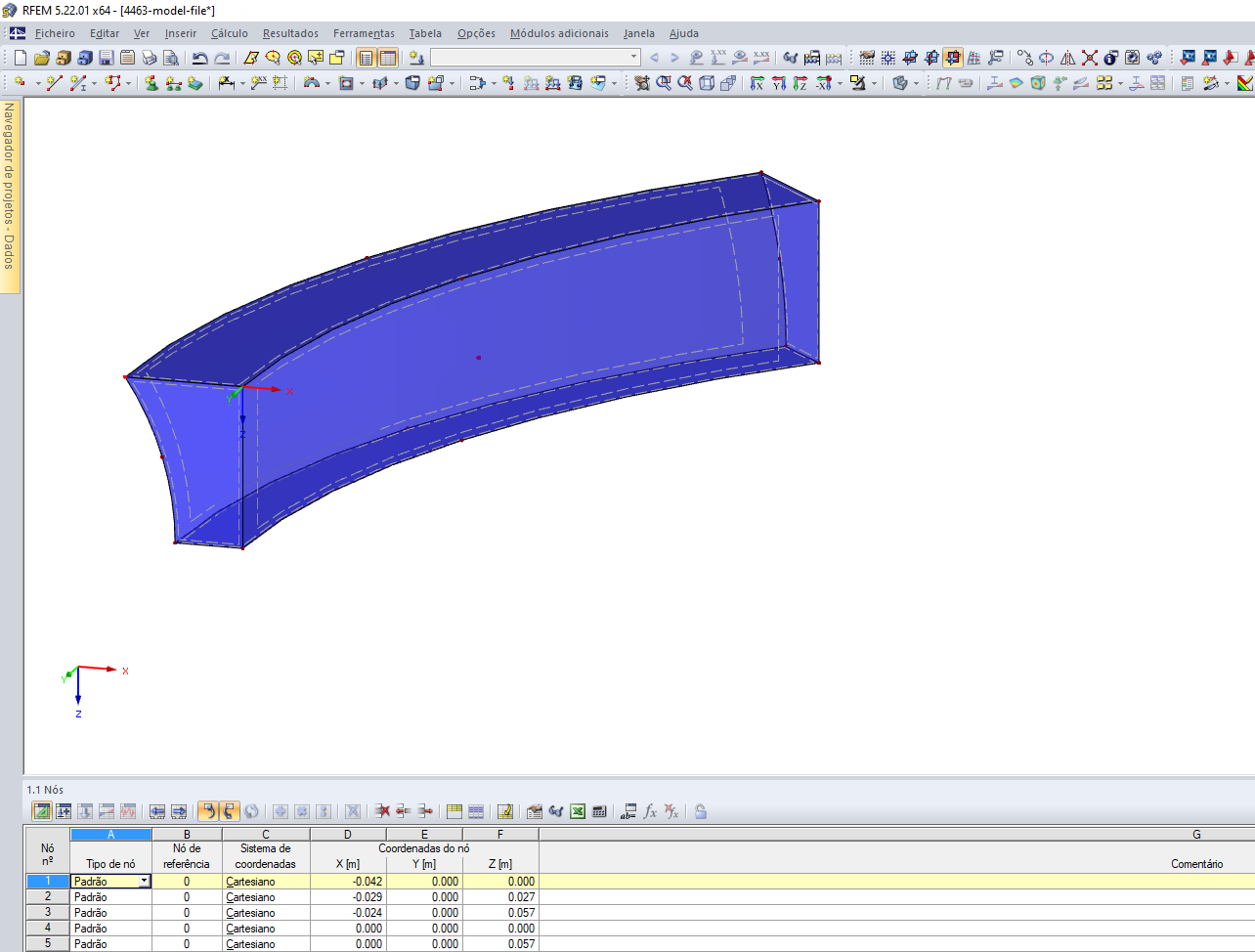Open the Inserir menu
The height and width of the screenshot is (952, 1255).
[x=181, y=33]
